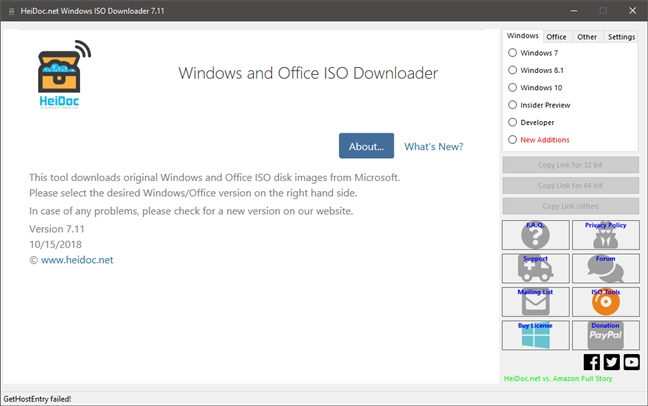This screenshot has height=406, width=648.
Task: Click the GetHostEntry failed! status text
Action: click(x=37, y=399)
